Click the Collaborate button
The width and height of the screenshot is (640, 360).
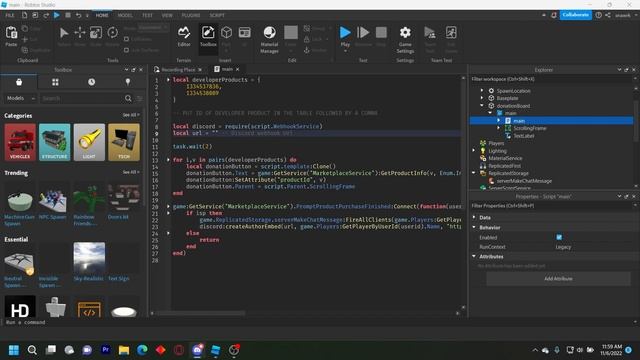point(576,15)
